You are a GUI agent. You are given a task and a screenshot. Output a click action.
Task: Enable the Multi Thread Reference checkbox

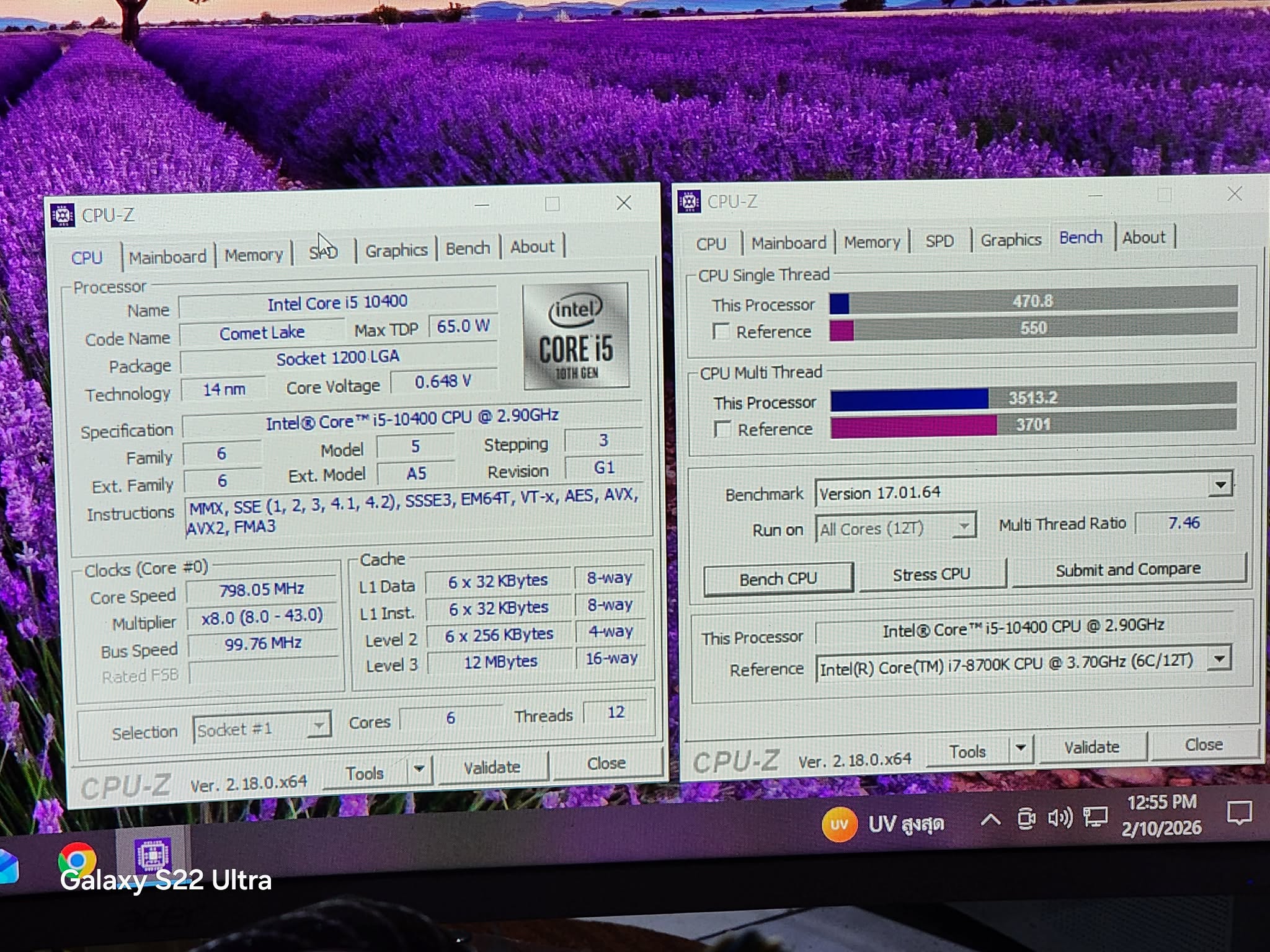722,429
